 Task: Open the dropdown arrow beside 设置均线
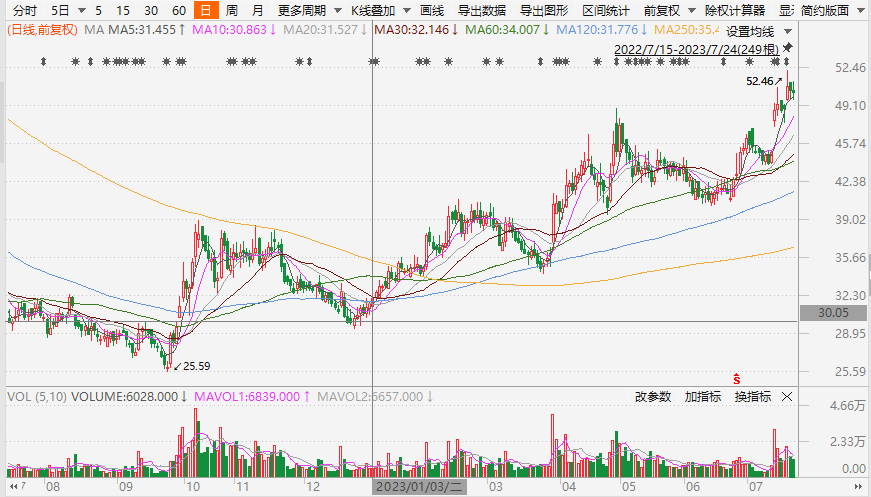click(x=789, y=31)
